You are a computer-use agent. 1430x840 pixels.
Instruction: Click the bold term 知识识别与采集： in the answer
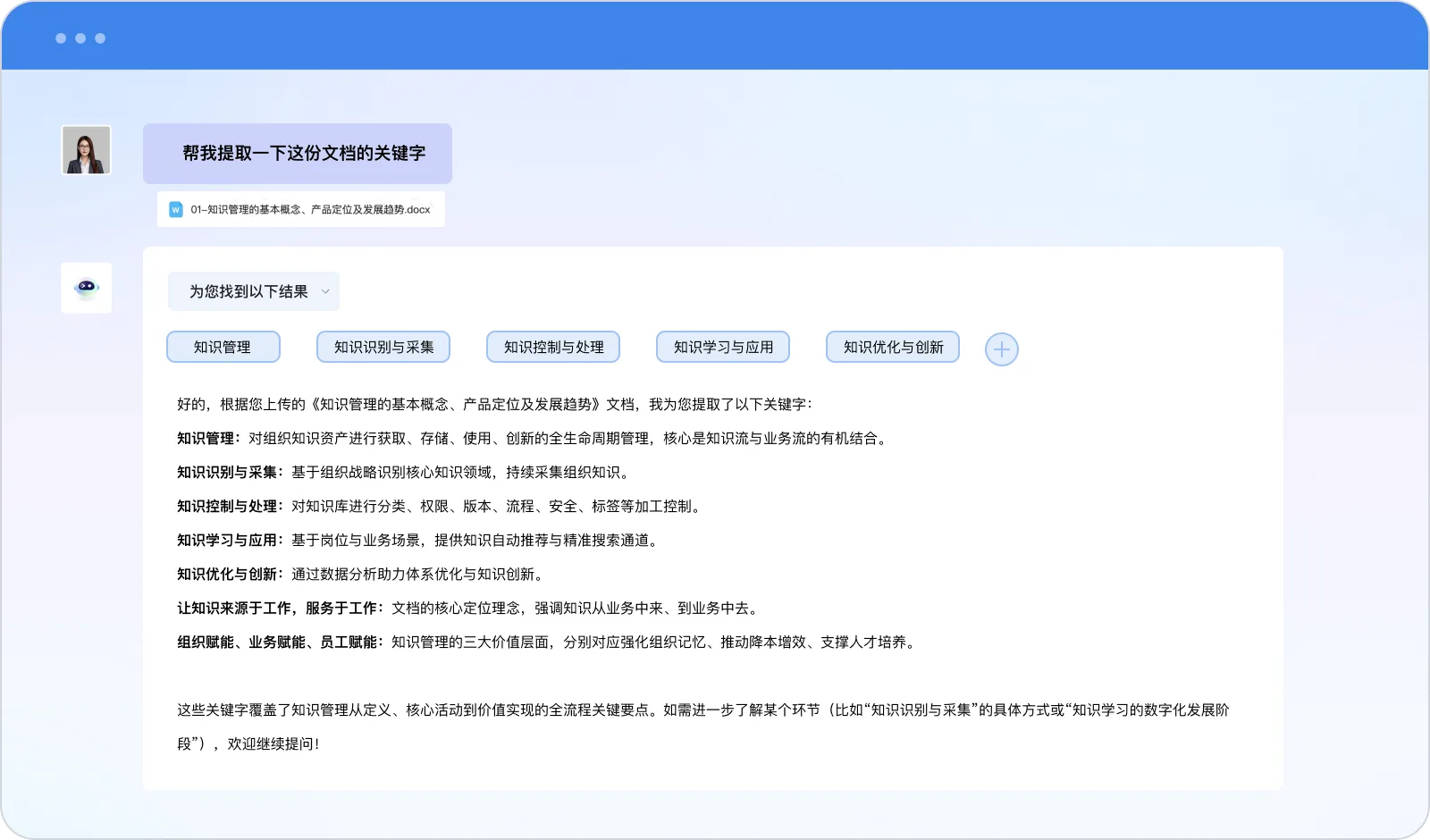[x=231, y=472]
